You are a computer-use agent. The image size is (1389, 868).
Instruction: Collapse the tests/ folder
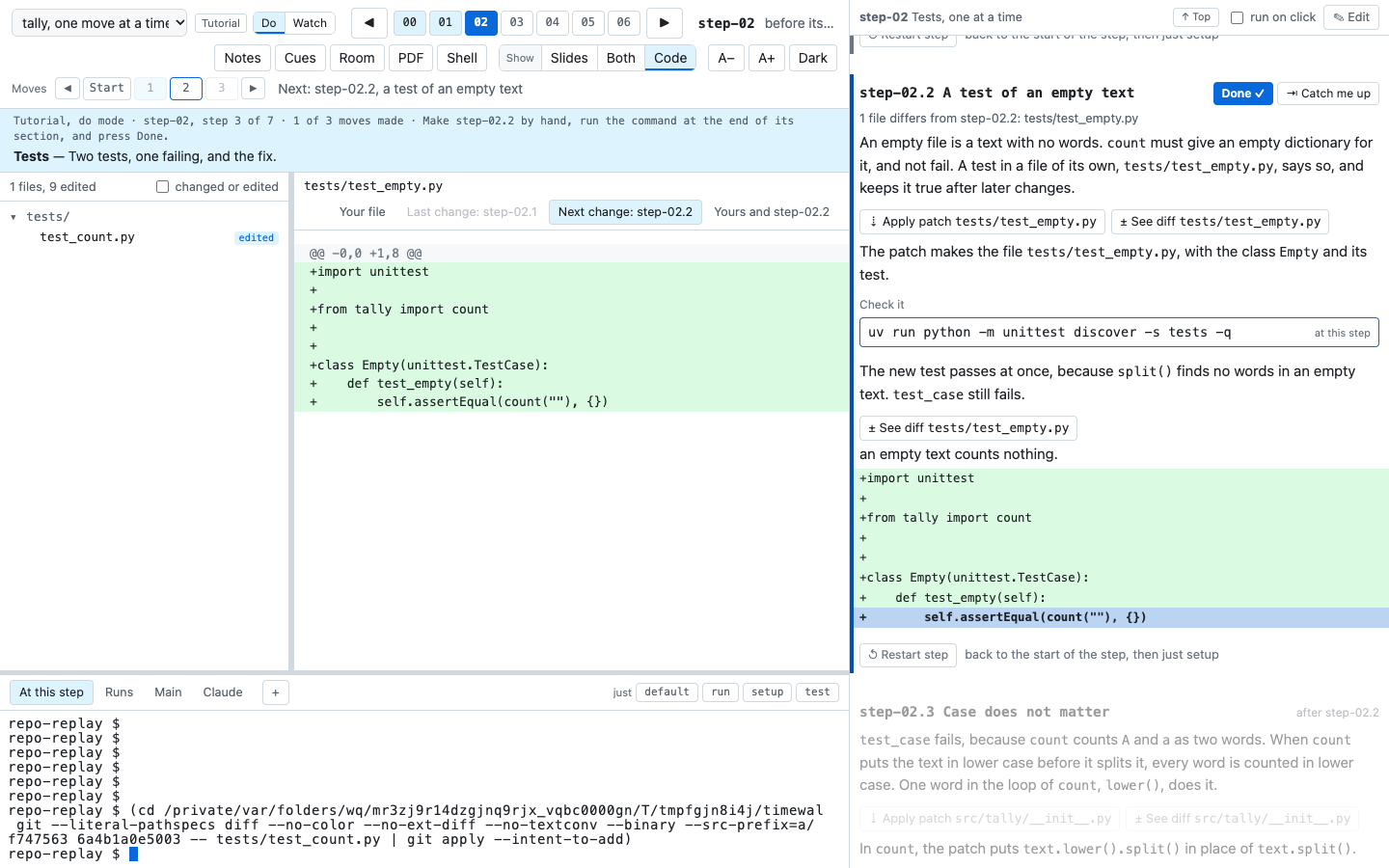(x=14, y=217)
